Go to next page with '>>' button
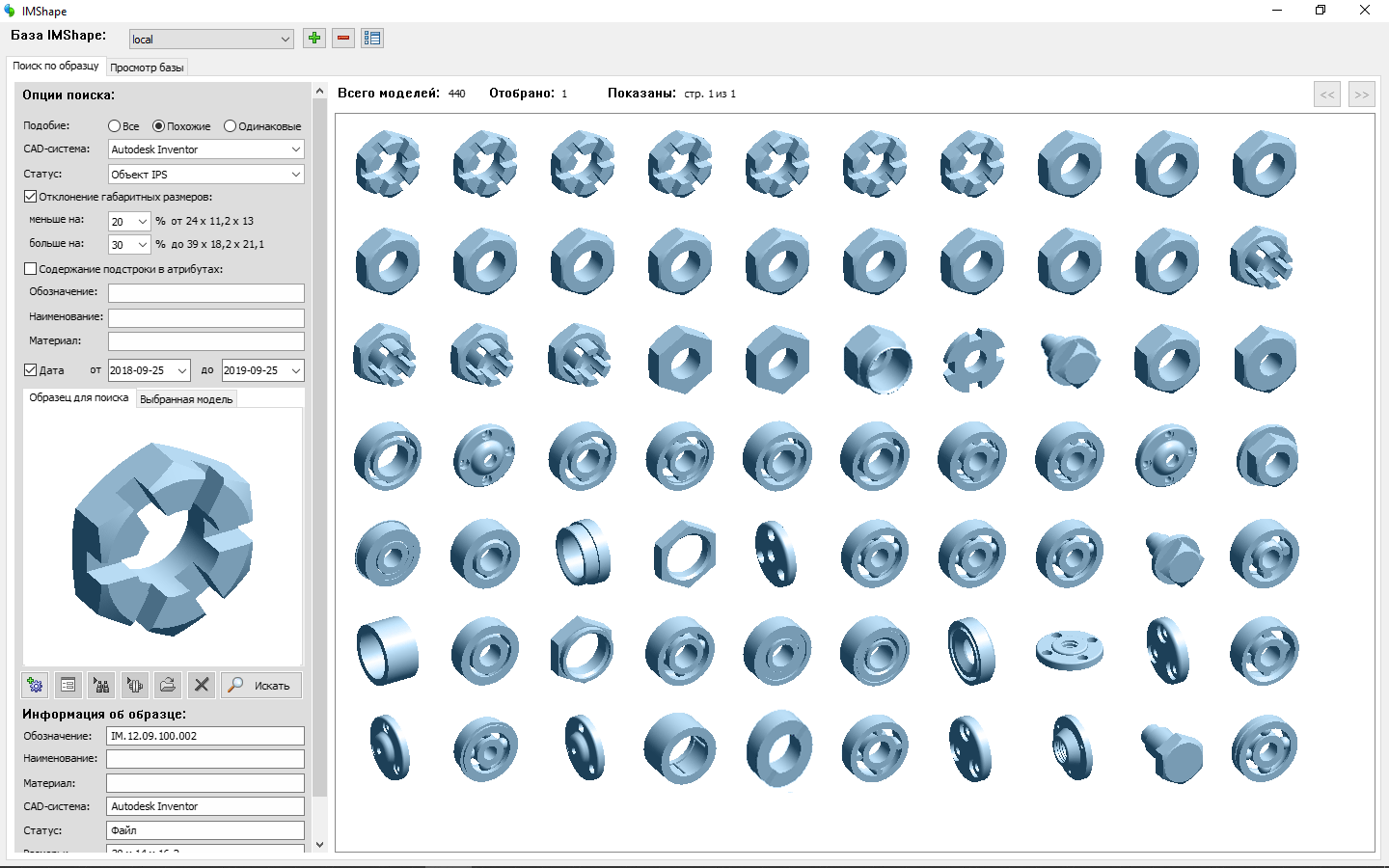The width and height of the screenshot is (1389, 868). (1361, 95)
